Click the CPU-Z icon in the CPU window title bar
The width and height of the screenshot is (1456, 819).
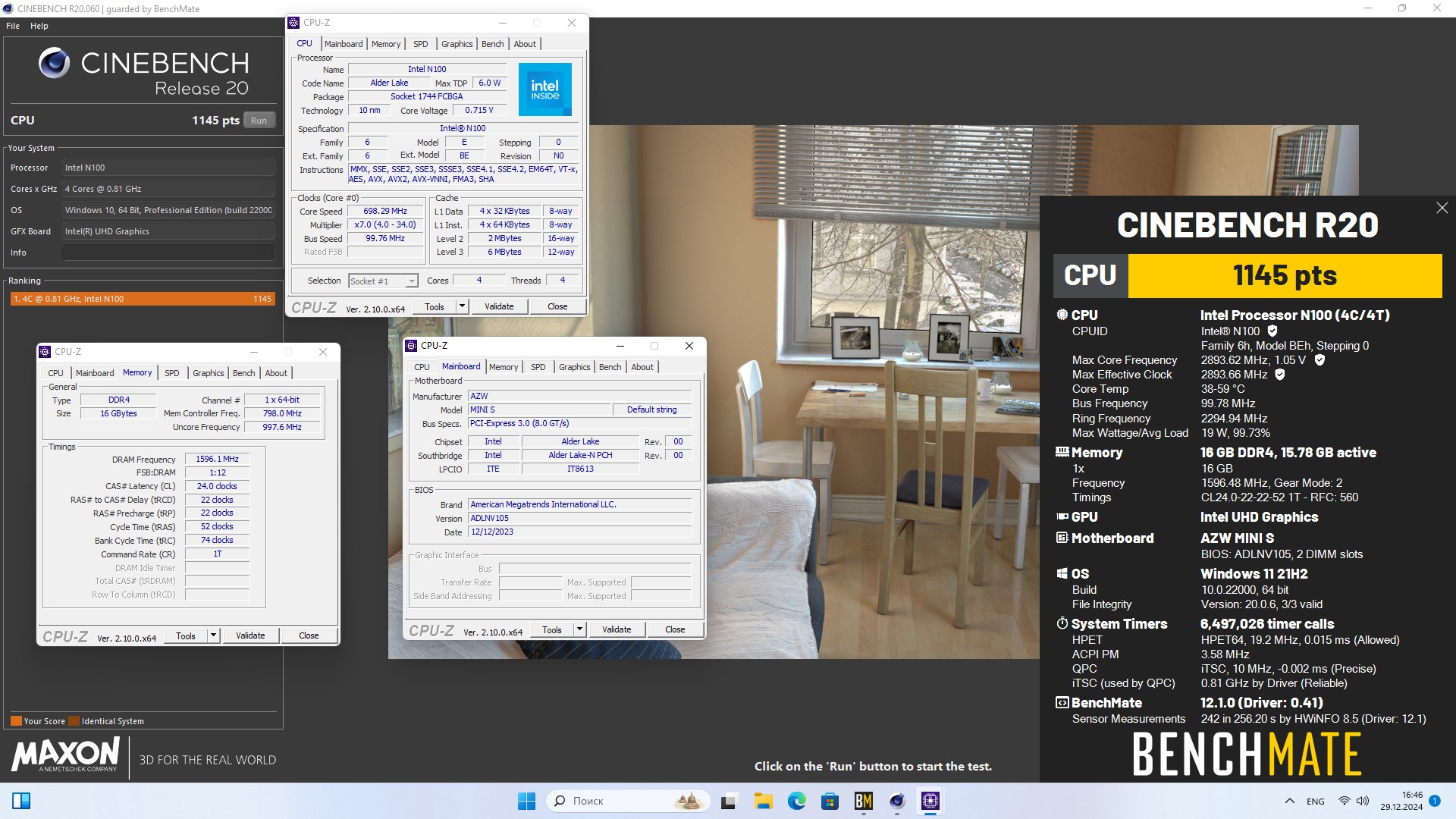tap(294, 23)
